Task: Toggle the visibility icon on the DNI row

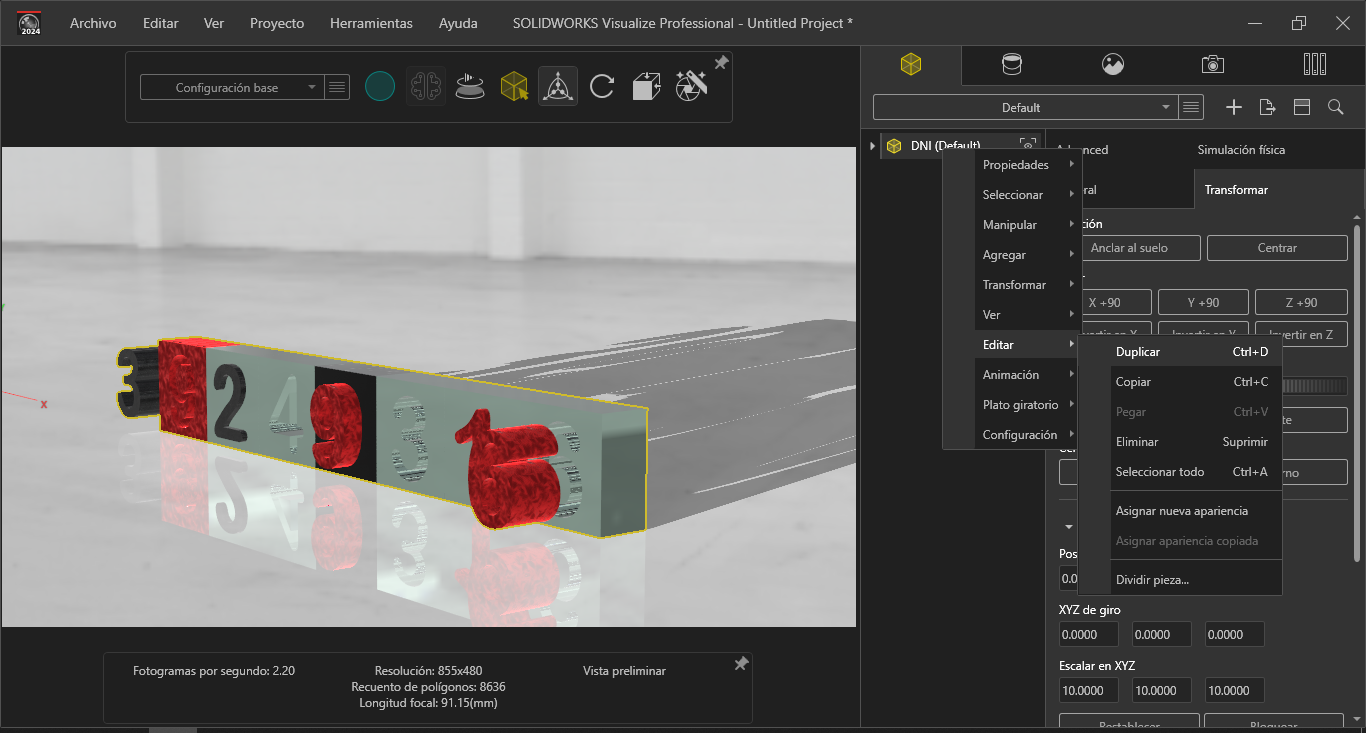Action: [x=1027, y=145]
